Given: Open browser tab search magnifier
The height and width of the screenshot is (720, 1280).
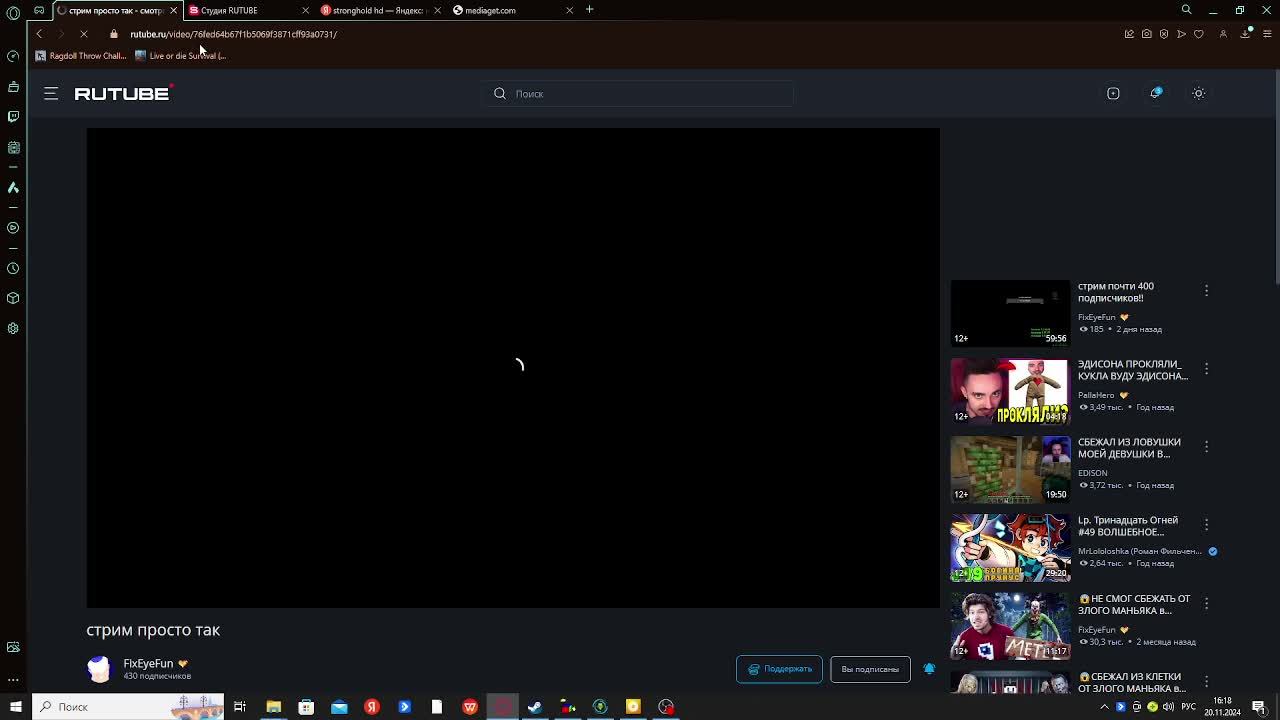Looking at the screenshot, I should tap(1186, 10).
